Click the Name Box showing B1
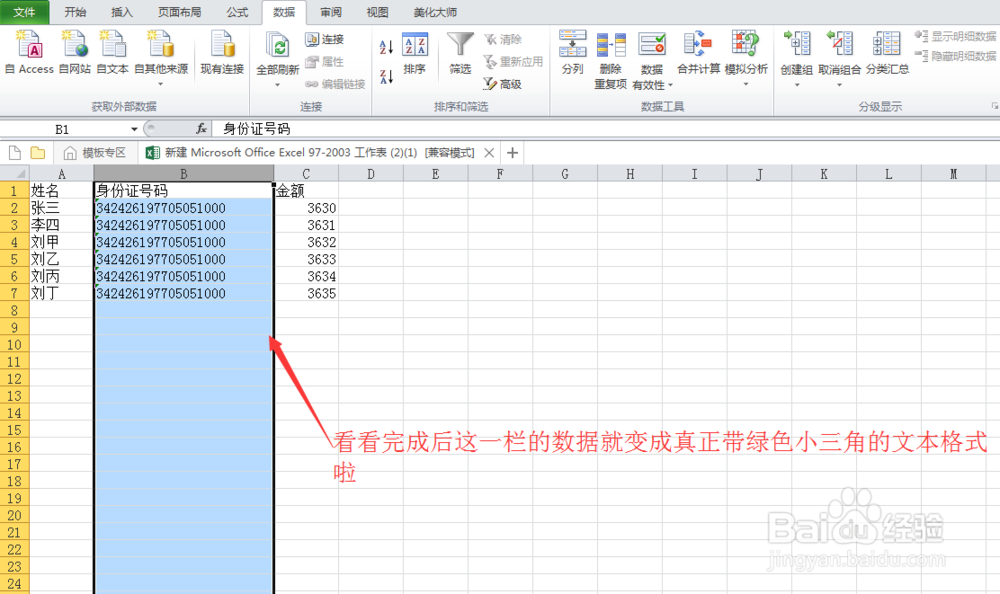1000x594 pixels. pyautogui.click(x=60, y=129)
